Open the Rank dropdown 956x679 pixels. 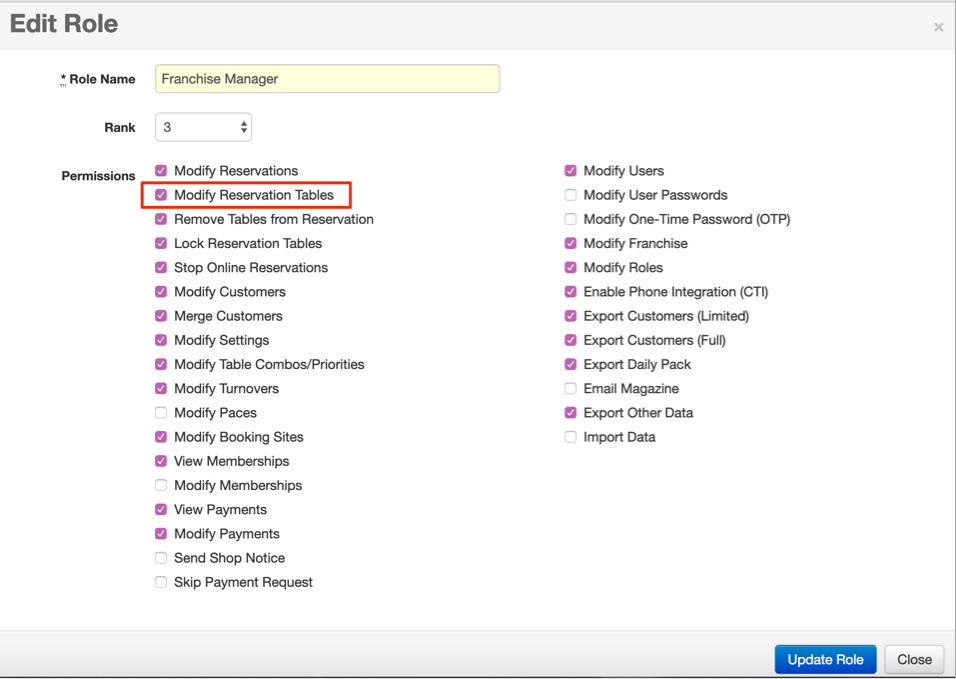(x=204, y=127)
